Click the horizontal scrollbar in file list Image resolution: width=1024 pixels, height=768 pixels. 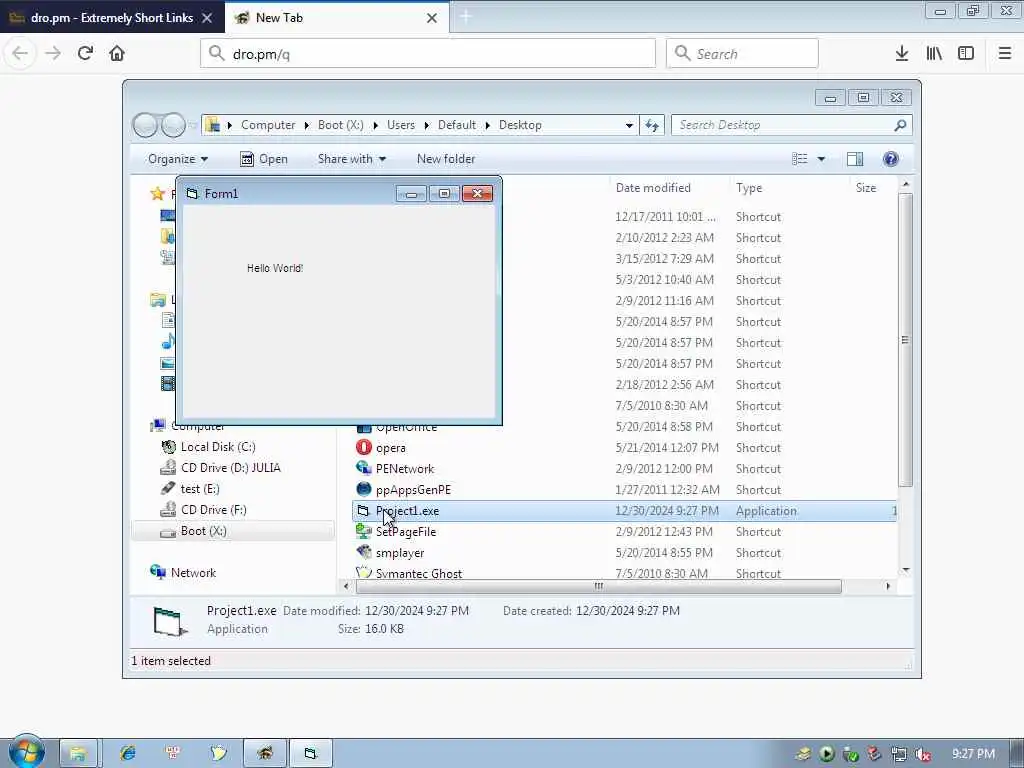[x=598, y=586]
